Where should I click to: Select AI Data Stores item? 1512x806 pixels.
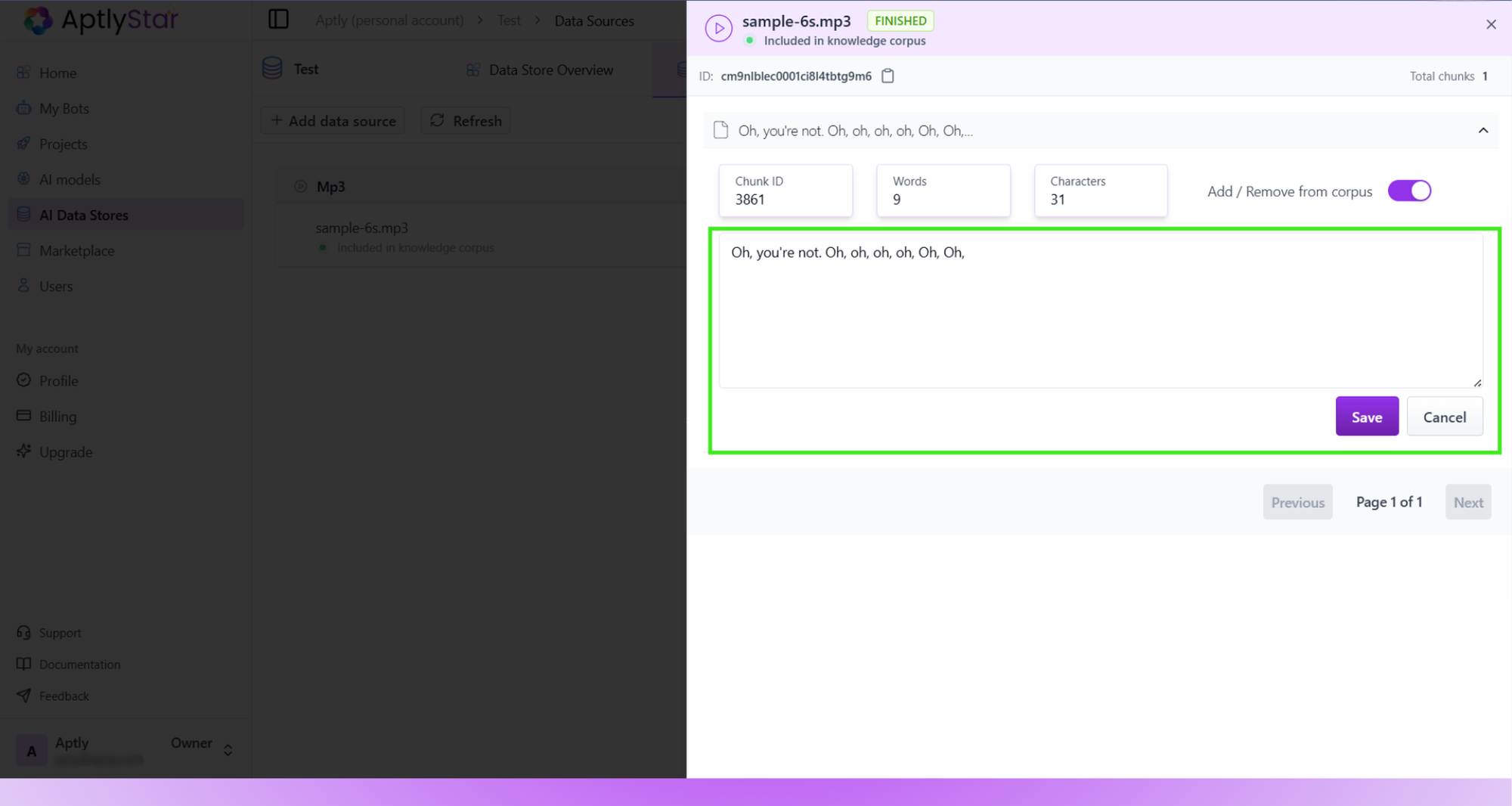(125, 215)
